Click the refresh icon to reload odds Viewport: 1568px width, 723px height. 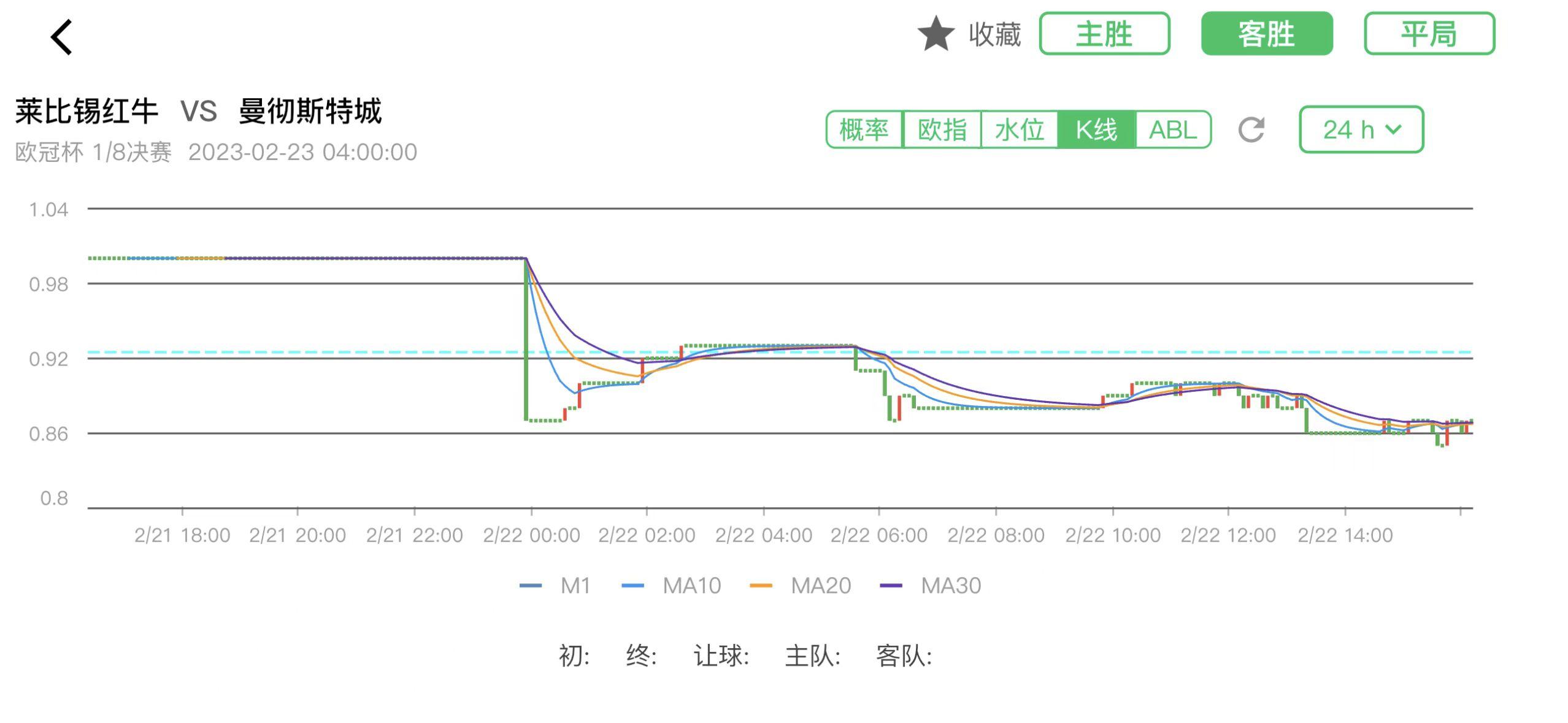coord(1251,129)
